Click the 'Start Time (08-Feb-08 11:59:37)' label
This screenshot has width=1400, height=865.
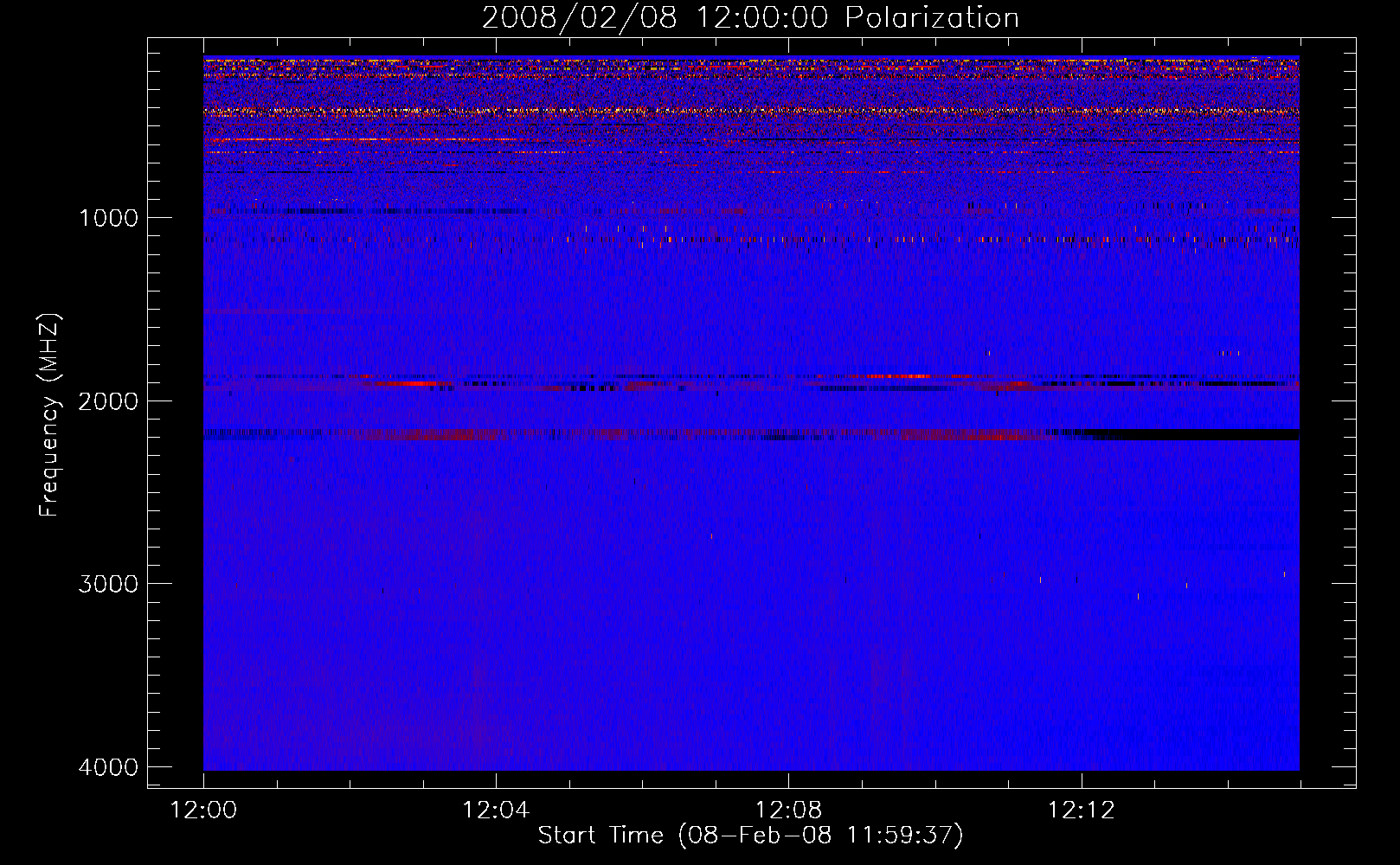[750, 836]
